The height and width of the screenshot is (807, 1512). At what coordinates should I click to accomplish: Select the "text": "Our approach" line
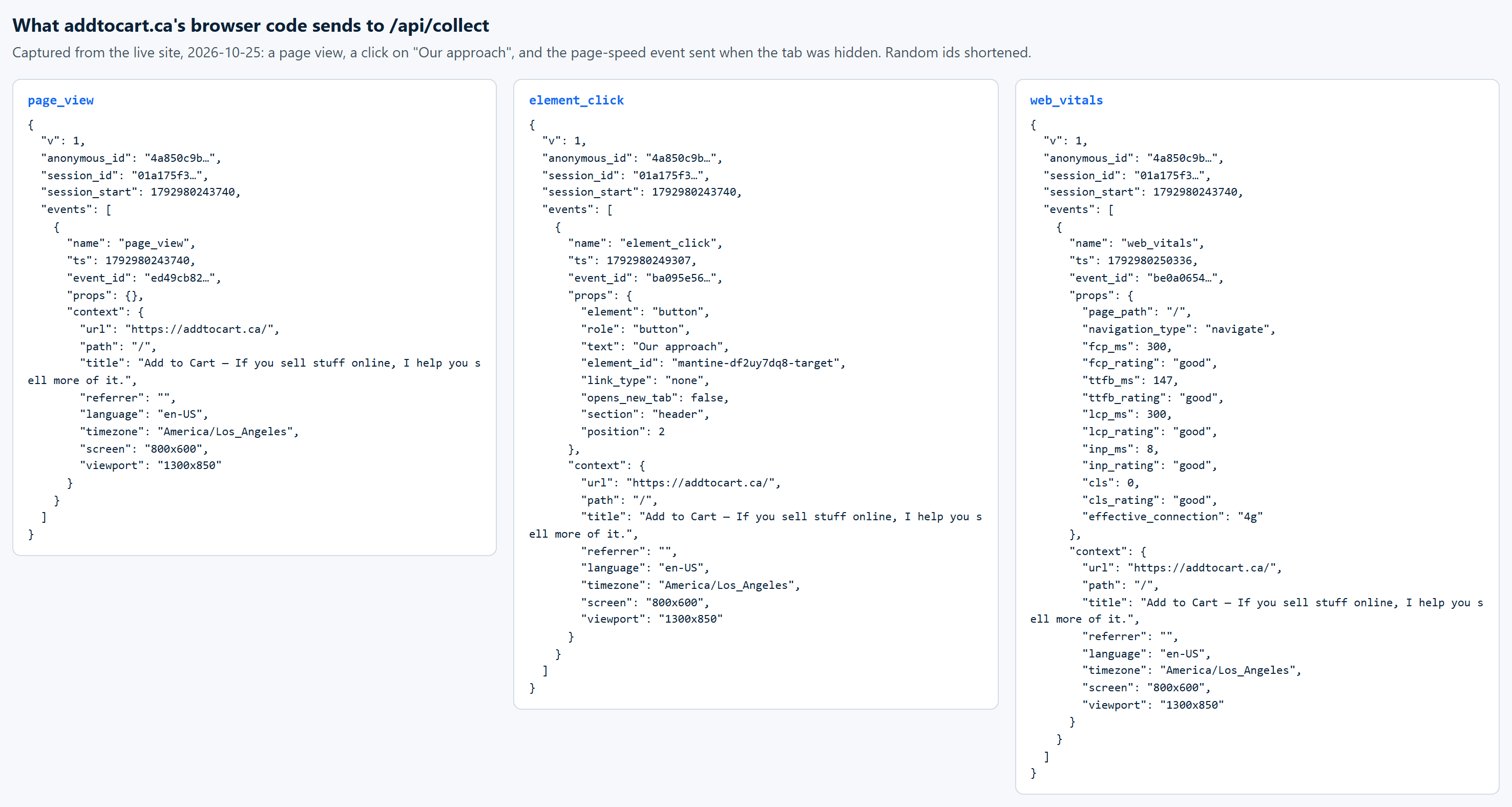tap(655, 346)
